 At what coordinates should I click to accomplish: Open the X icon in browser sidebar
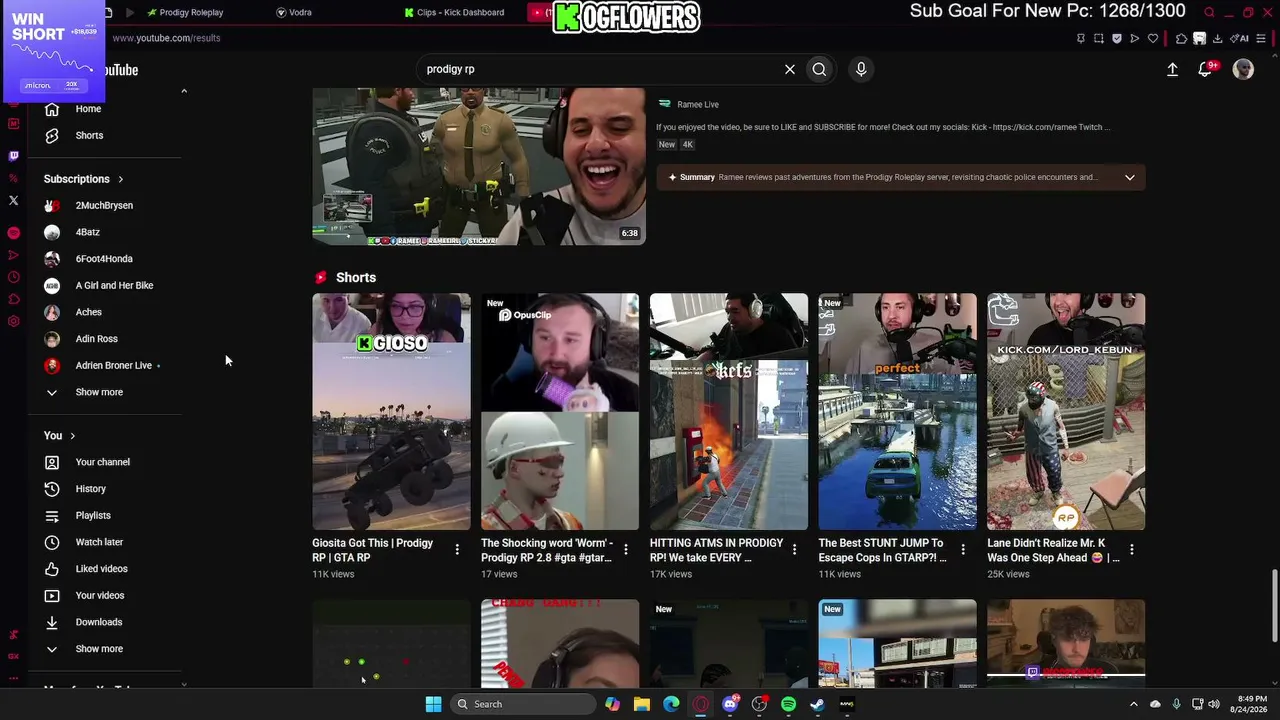click(x=13, y=201)
